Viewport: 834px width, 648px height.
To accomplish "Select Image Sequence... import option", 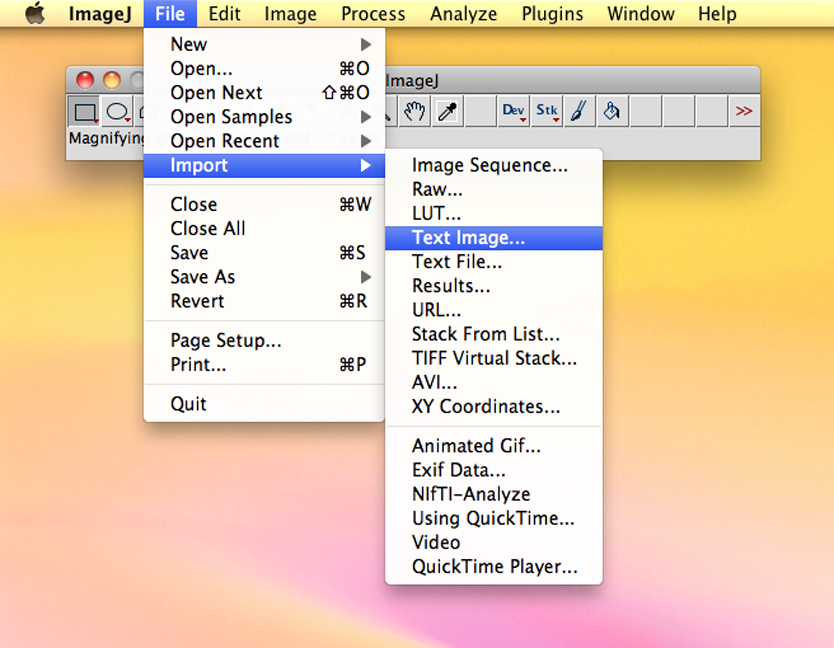I will [489, 166].
